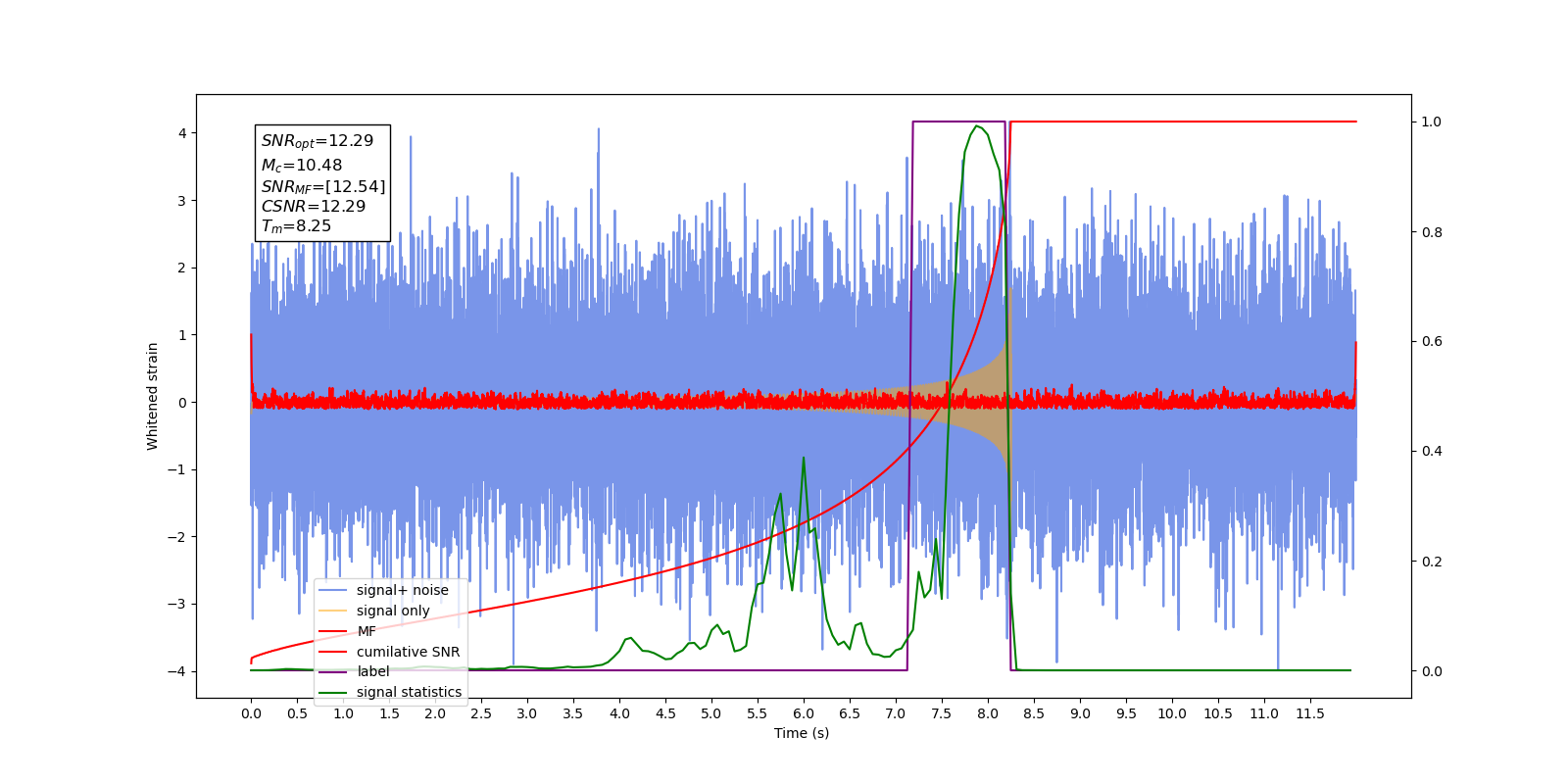Click the green spike near time 6.0
The image size is (1568, 784).
click(804, 458)
